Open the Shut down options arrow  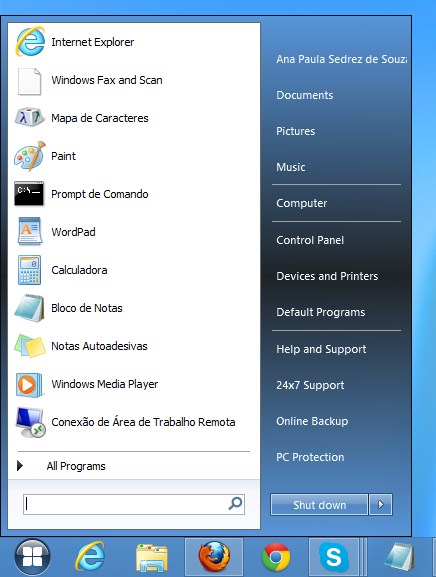[381, 504]
